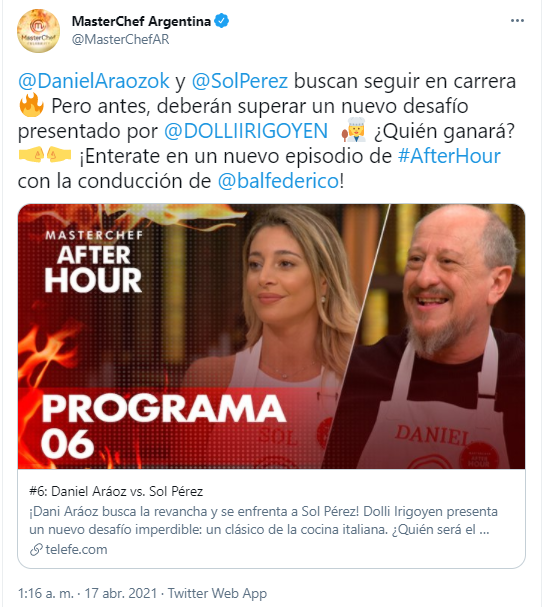Click the MasterChef Argentina profile avatar
The height and width of the screenshot is (607, 545).
point(38,31)
